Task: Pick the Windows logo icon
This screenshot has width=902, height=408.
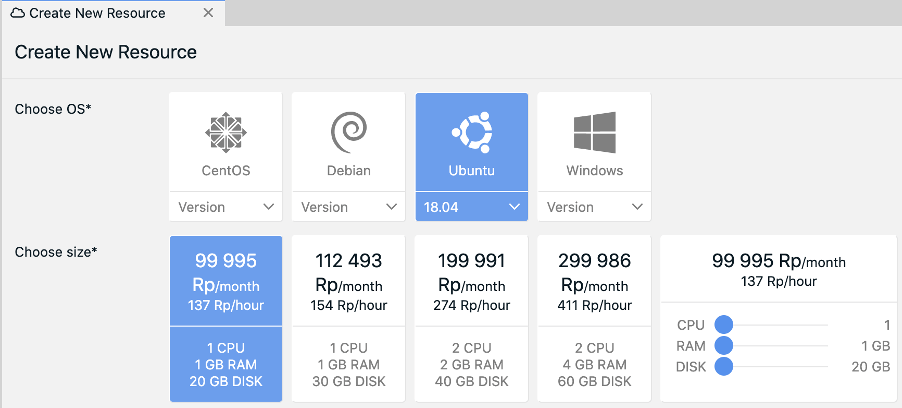Action: (x=594, y=133)
